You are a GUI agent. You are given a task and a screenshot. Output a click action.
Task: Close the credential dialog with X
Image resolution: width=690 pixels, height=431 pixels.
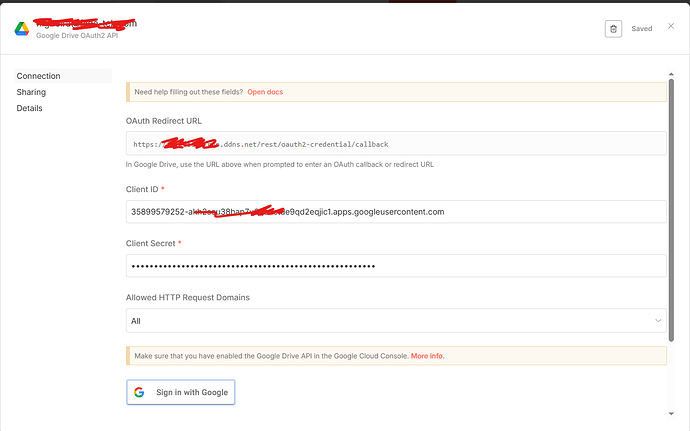coord(671,26)
